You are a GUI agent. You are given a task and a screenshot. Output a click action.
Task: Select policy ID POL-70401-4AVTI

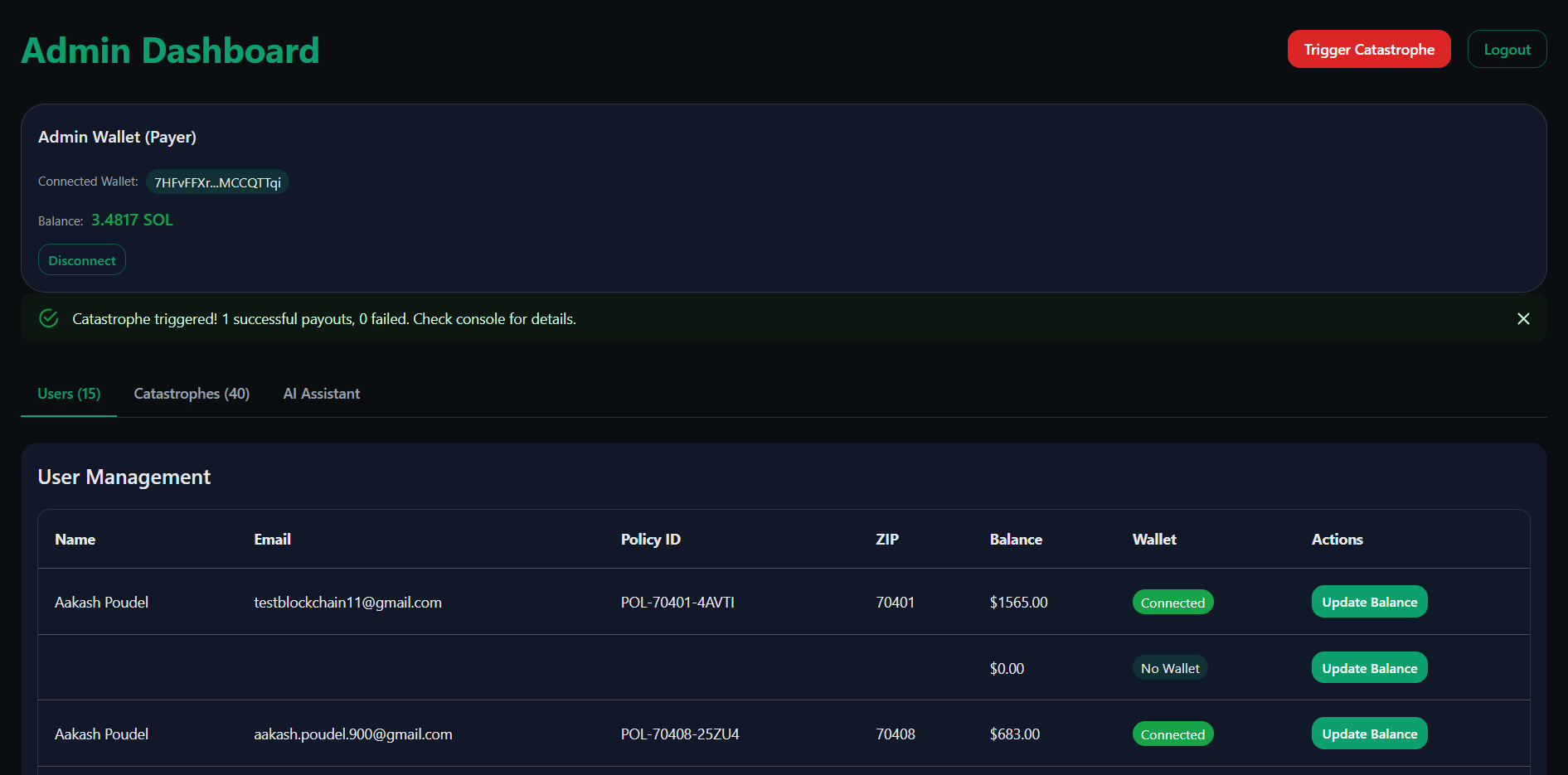677,603
